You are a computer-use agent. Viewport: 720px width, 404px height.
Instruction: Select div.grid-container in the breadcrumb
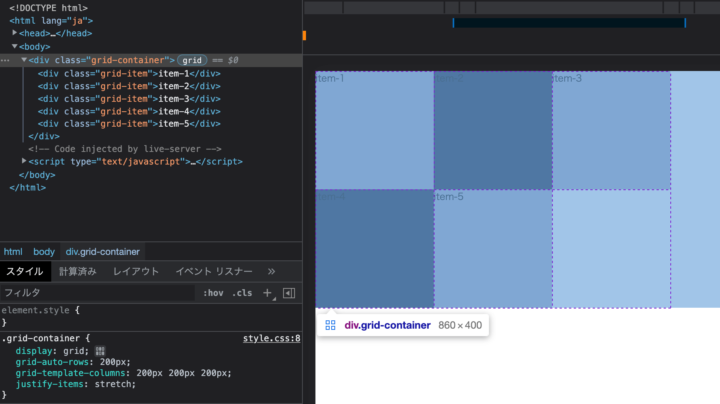(x=102, y=252)
